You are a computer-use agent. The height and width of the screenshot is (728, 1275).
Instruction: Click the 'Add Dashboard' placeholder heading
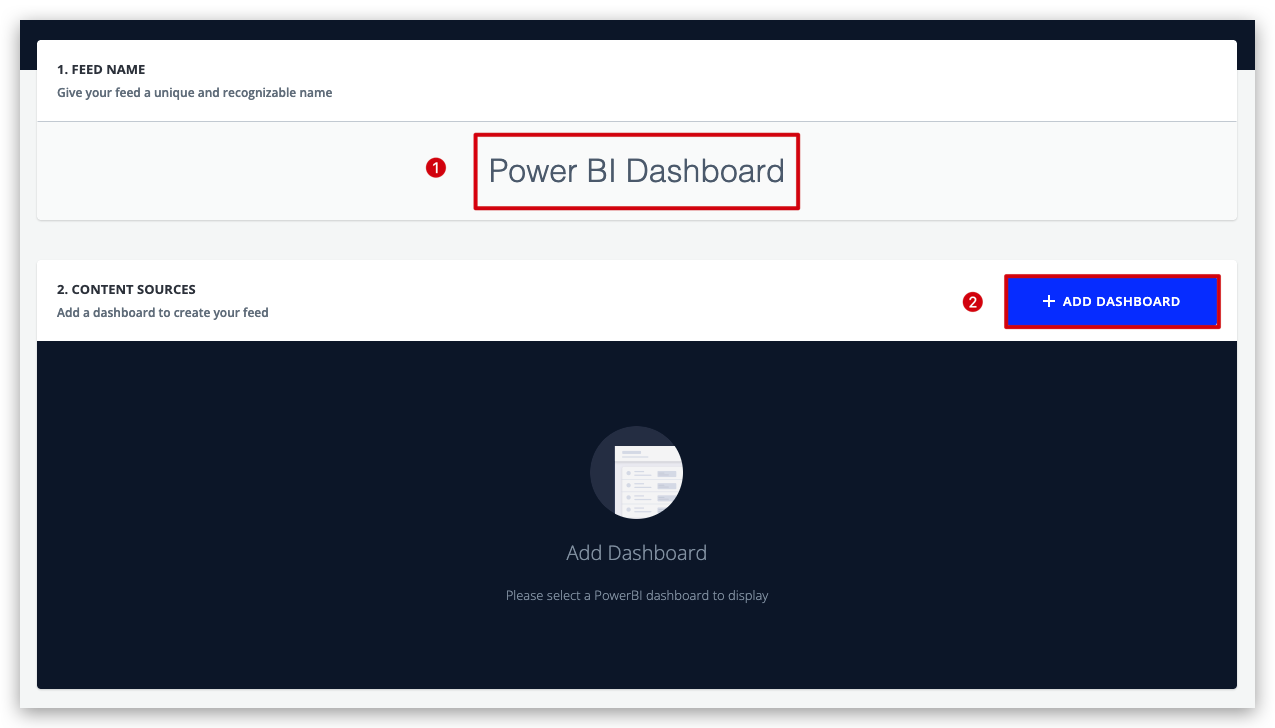[636, 553]
